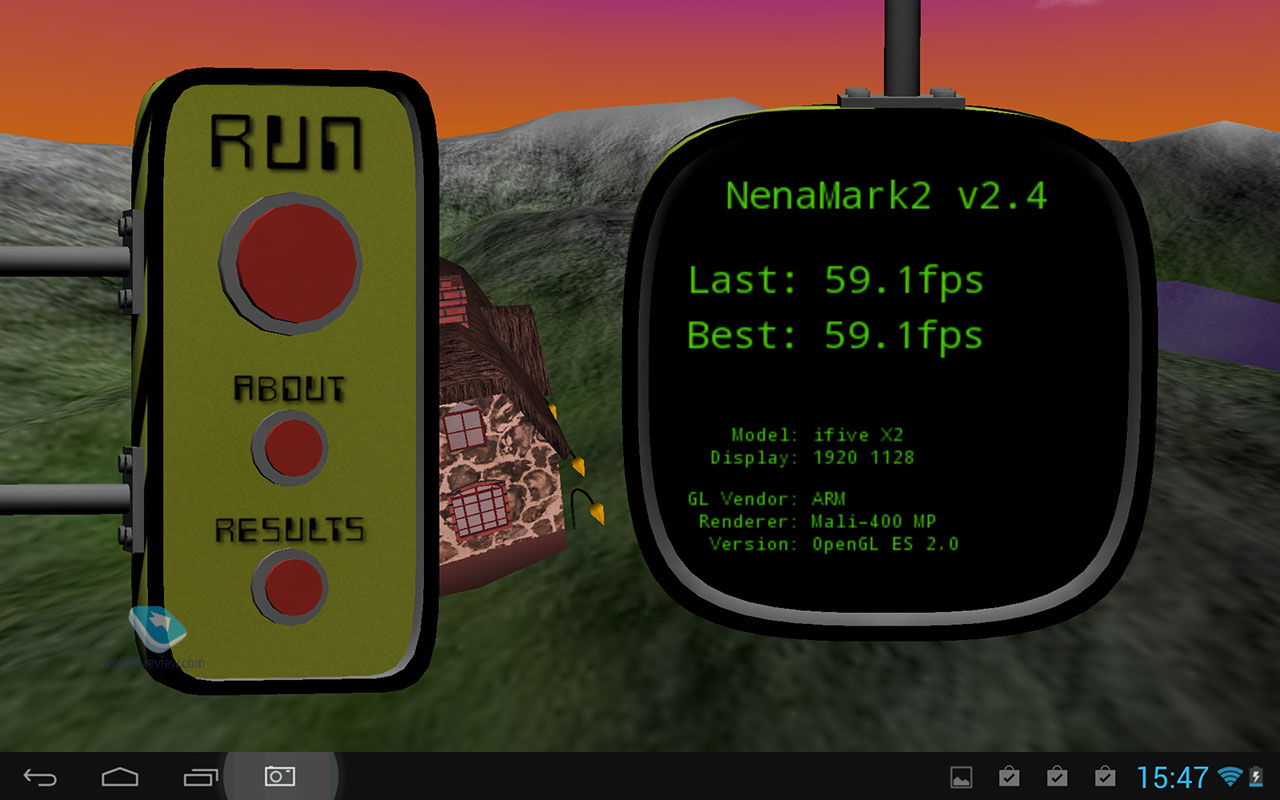Image resolution: width=1280 pixels, height=800 pixels.
Task: Select the 'Best: 59.1fps' result line
Action: [836, 335]
